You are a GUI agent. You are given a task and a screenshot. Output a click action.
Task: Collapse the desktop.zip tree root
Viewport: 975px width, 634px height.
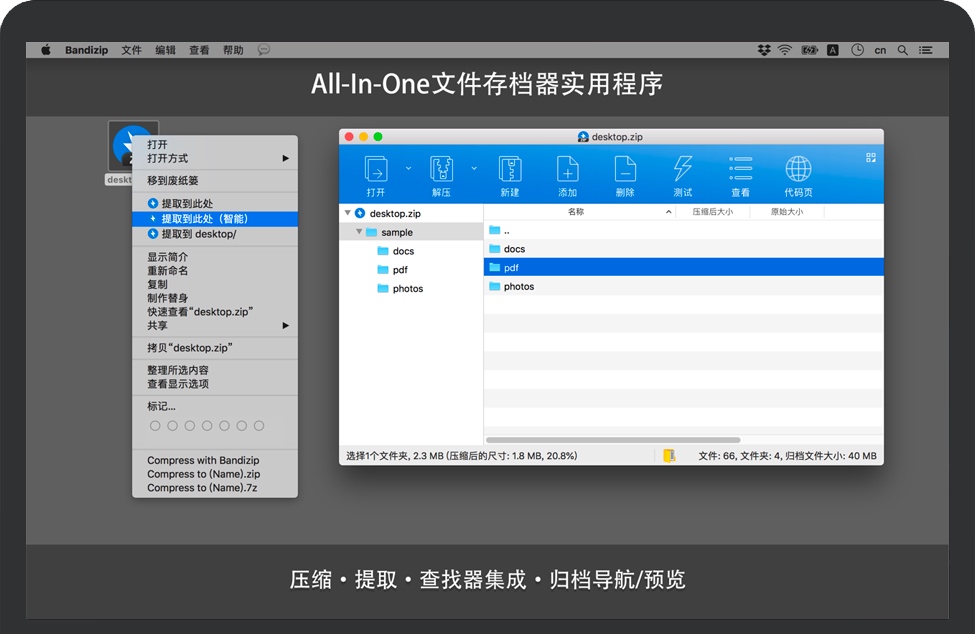(x=347, y=213)
